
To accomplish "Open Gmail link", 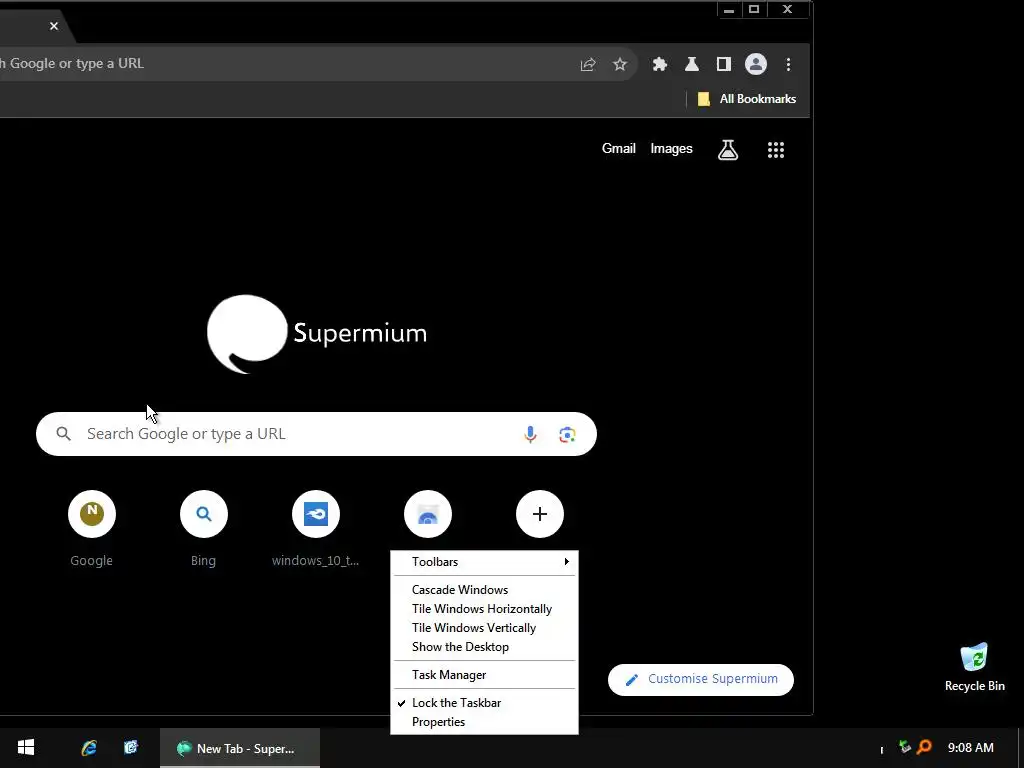I will [x=618, y=149].
